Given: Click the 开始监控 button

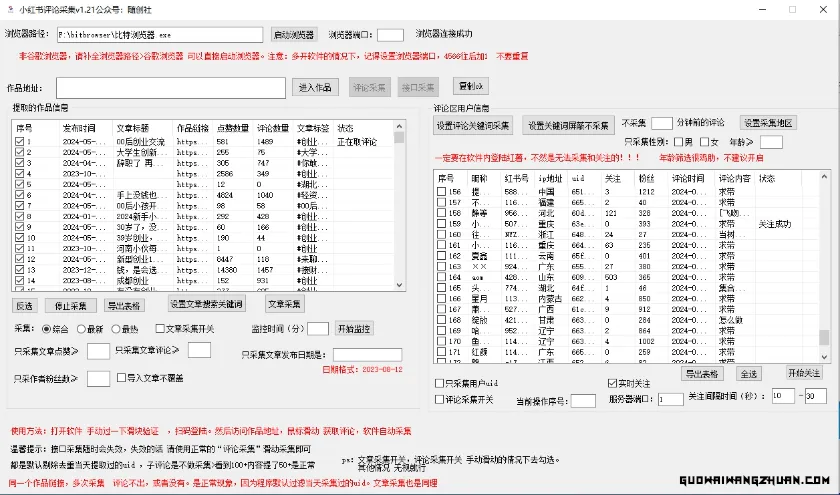Looking at the screenshot, I should point(354,328).
